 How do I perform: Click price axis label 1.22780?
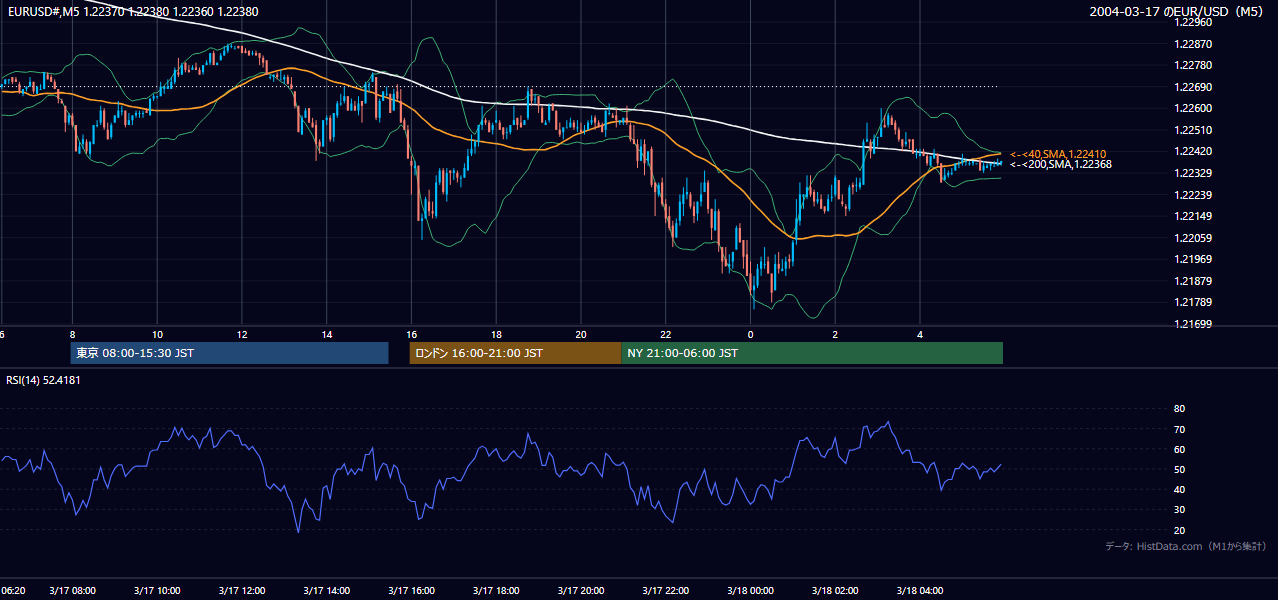pos(1193,66)
